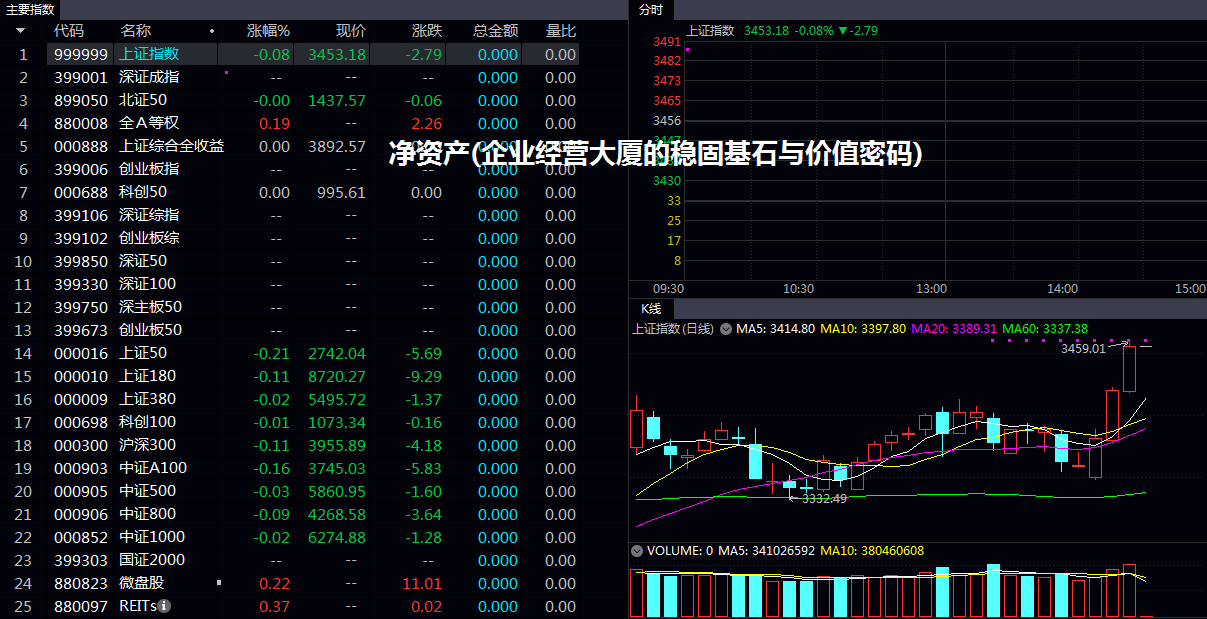Select the 全A等权 row
Screen dimensions: 1207x619
coord(290,123)
